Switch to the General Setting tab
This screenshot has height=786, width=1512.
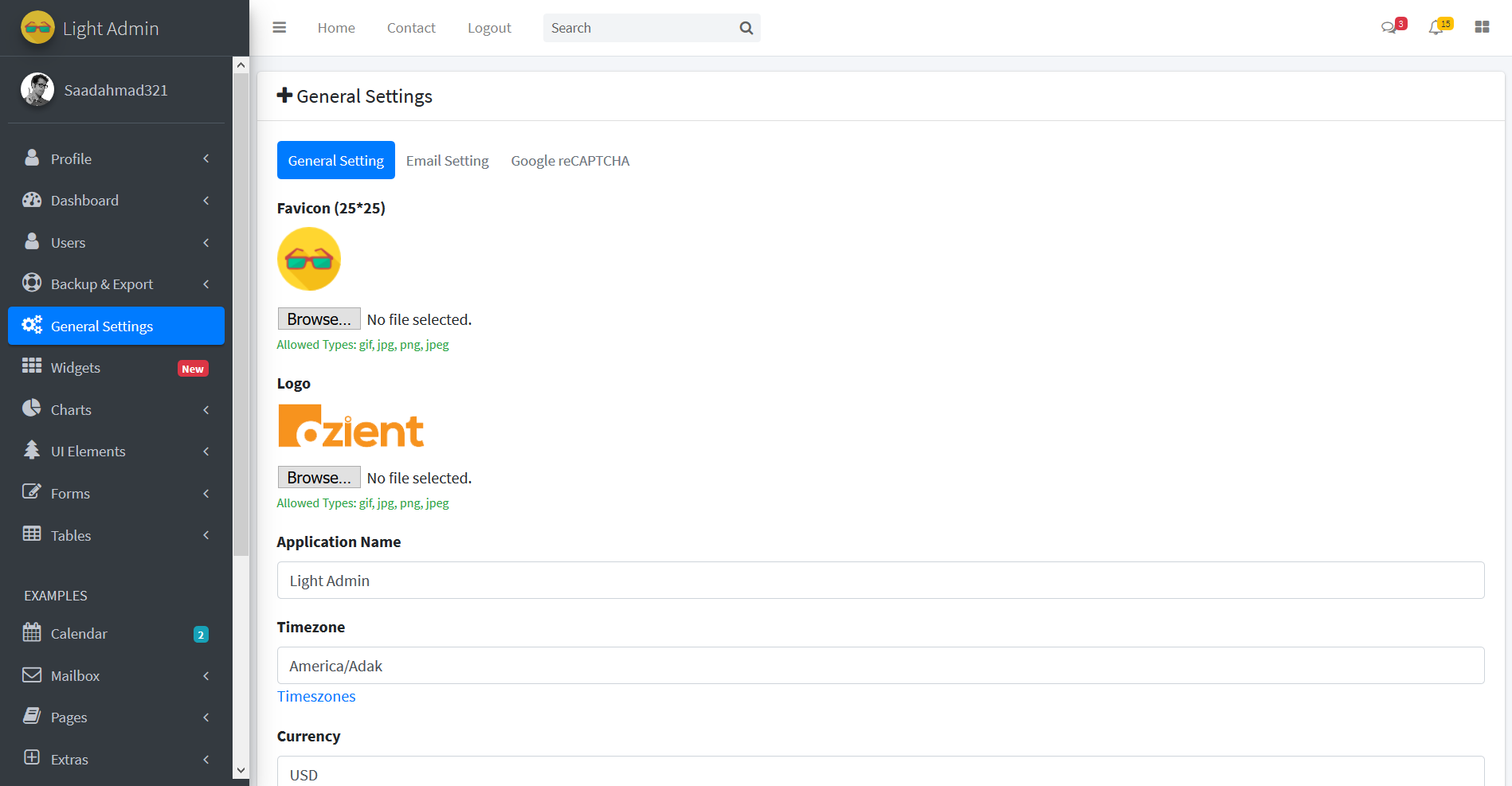336,160
